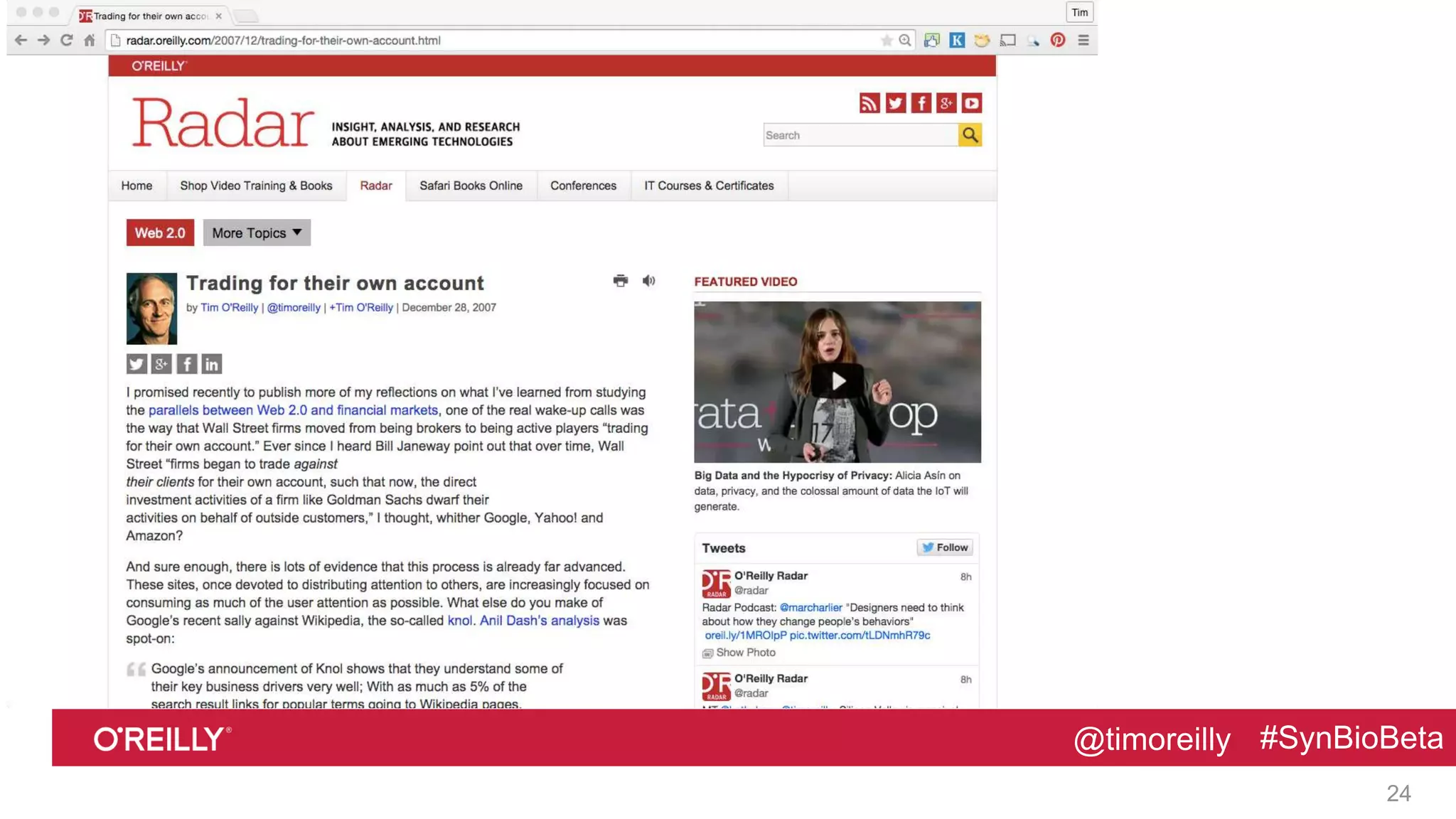Click the yellow search magnifier button
This screenshot has height=819, width=1456.
coord(970,135)
